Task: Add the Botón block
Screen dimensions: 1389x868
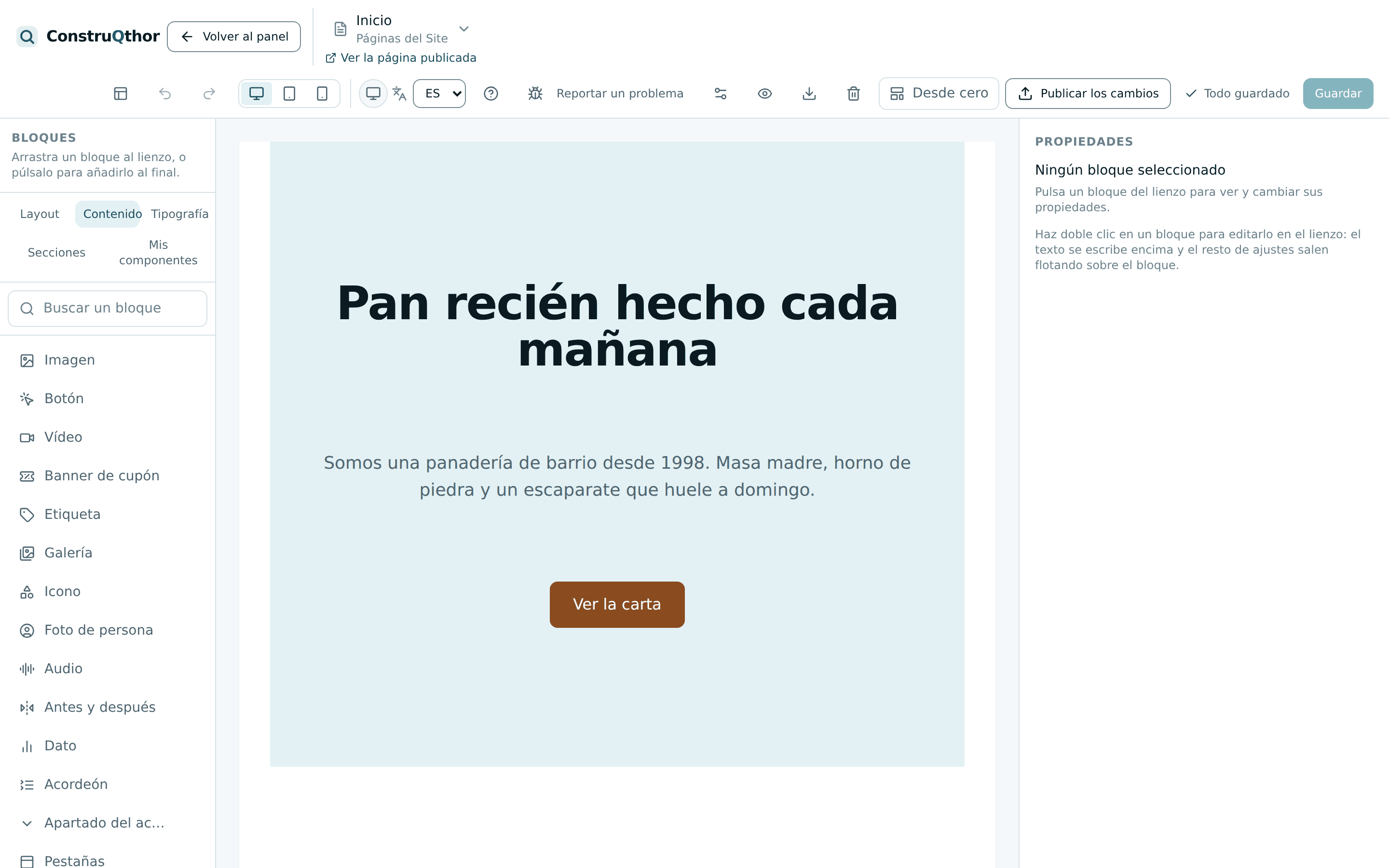Action: click(108, 398)
